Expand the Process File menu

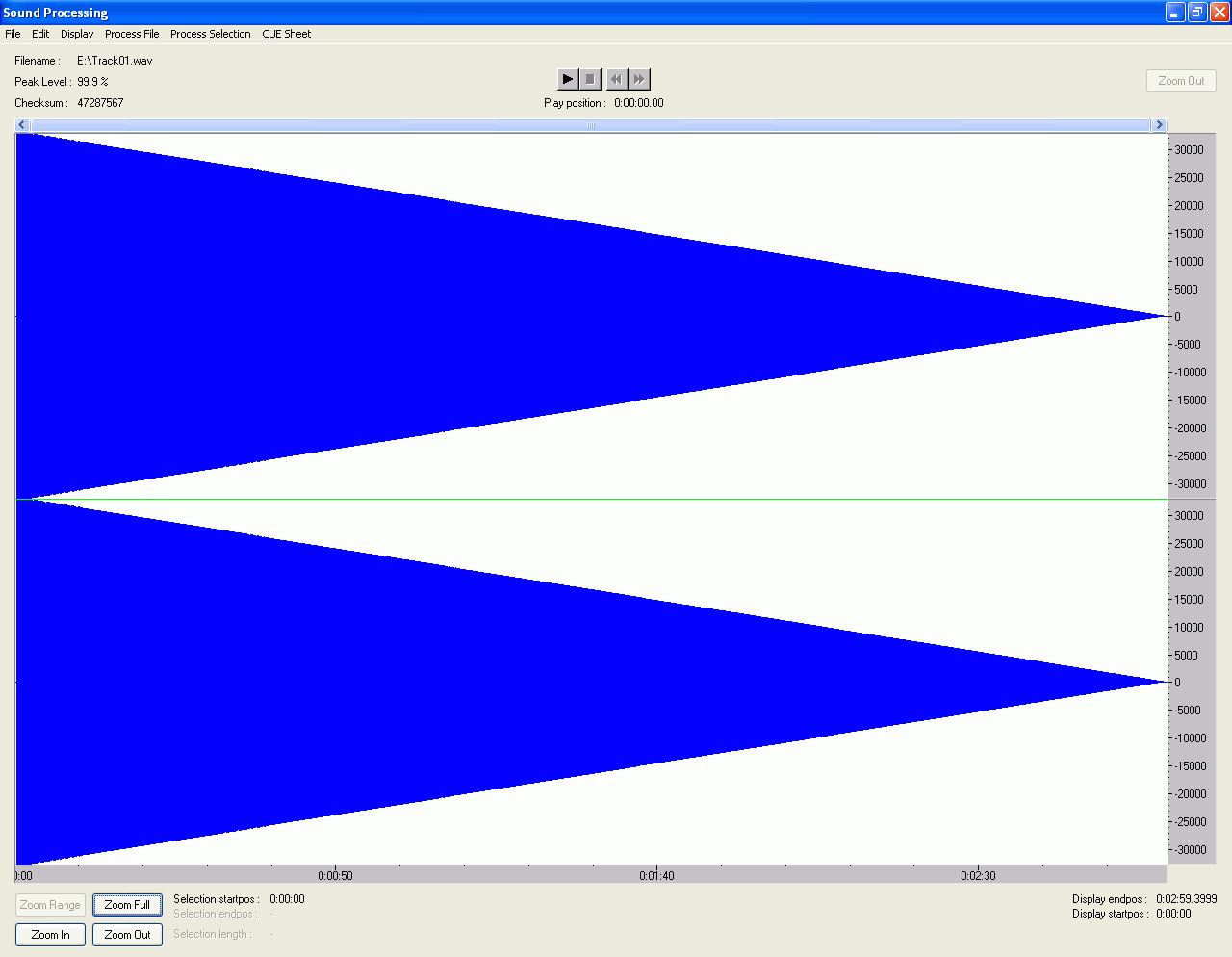click(132, 34)
